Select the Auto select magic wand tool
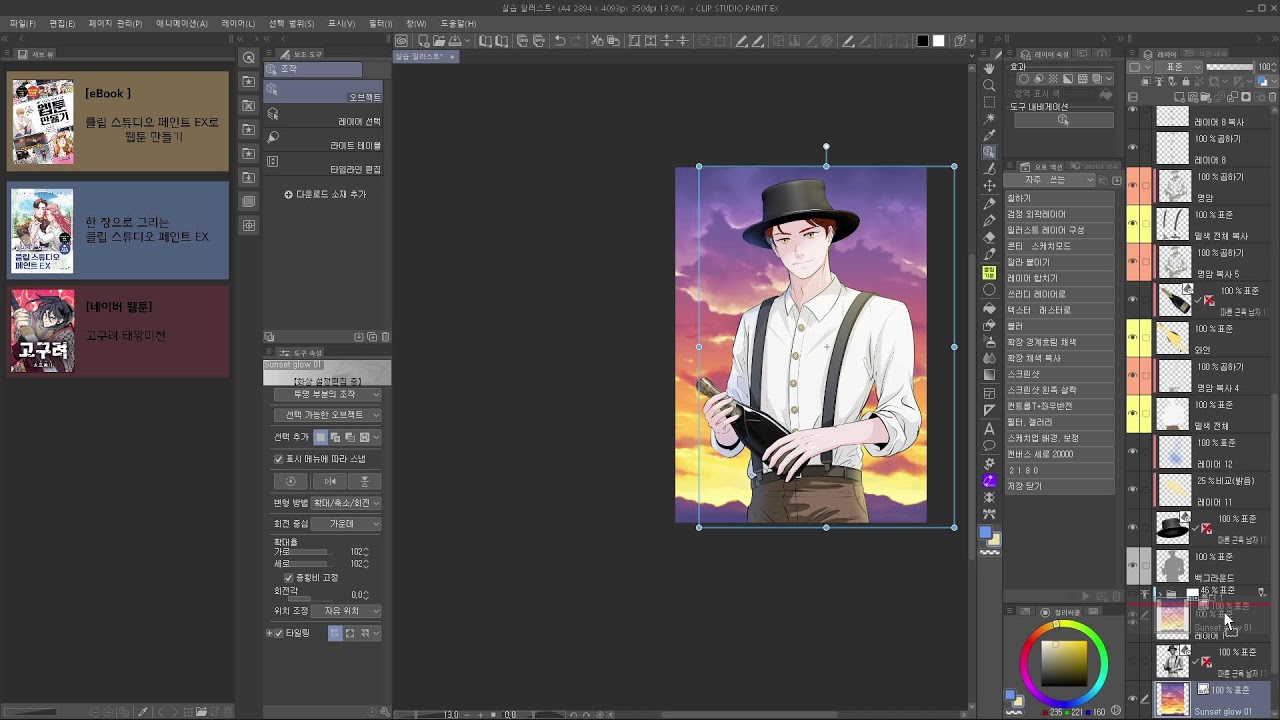The width and height of the screenshot is (1280, 720). tap(989, 118)
